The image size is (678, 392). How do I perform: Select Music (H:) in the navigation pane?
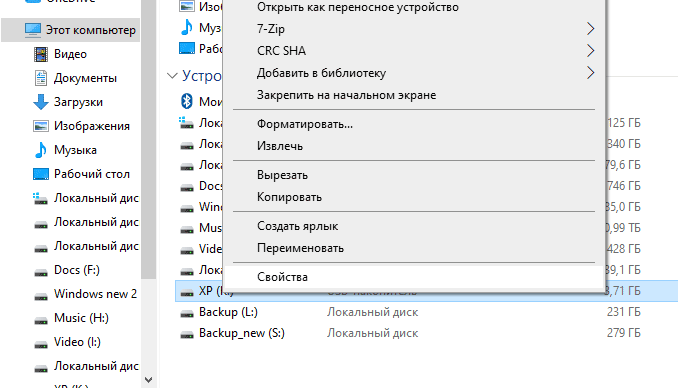click(81, 318)
